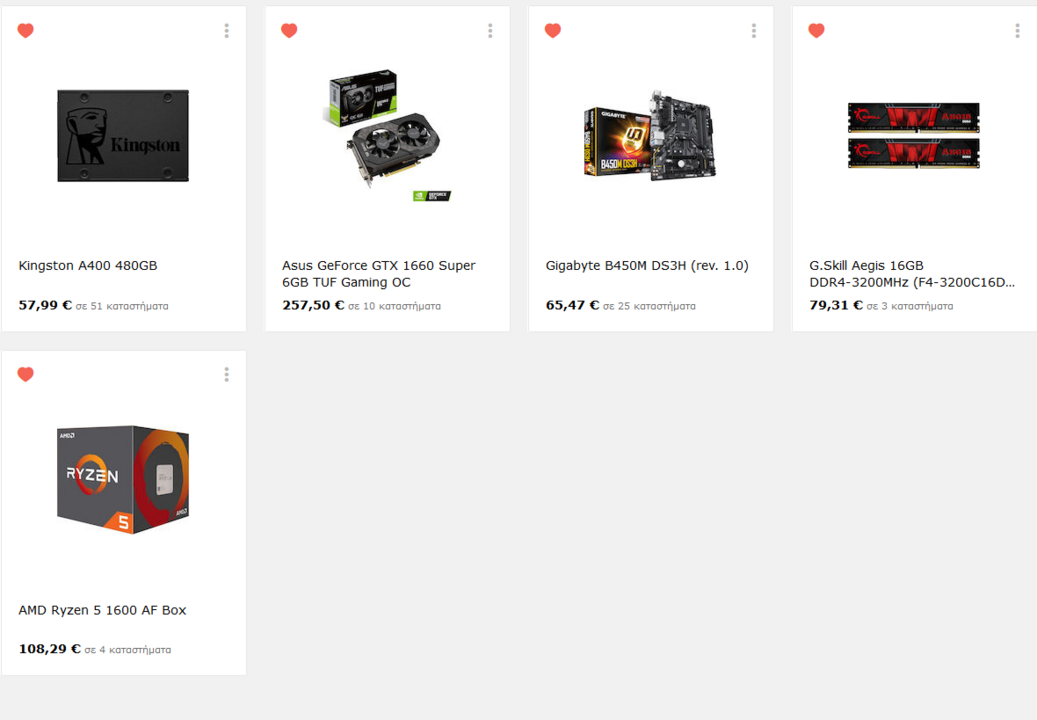Screen dimensions: 1037x720
Task: Open three-dot menu on Kingston A400 card
Action: (x=226, y=30)
